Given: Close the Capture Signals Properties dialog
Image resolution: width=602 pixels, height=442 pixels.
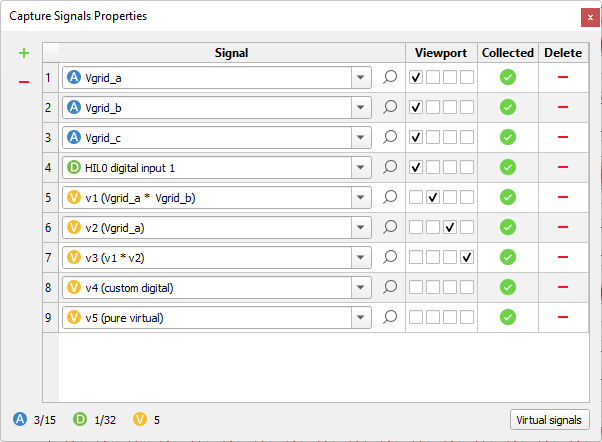Looking at the screenshot, I should click(x=587, y=17).
